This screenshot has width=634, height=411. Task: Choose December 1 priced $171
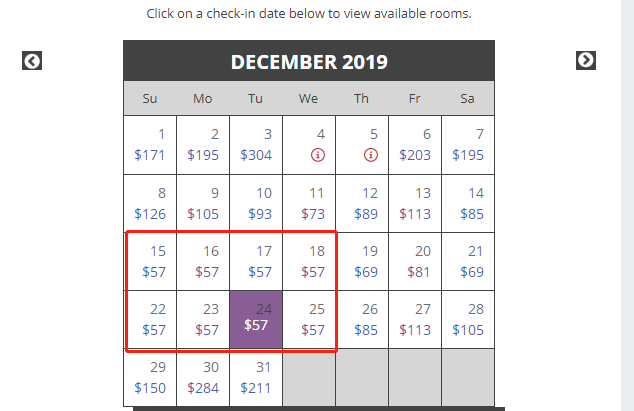(x=150, y=145)
